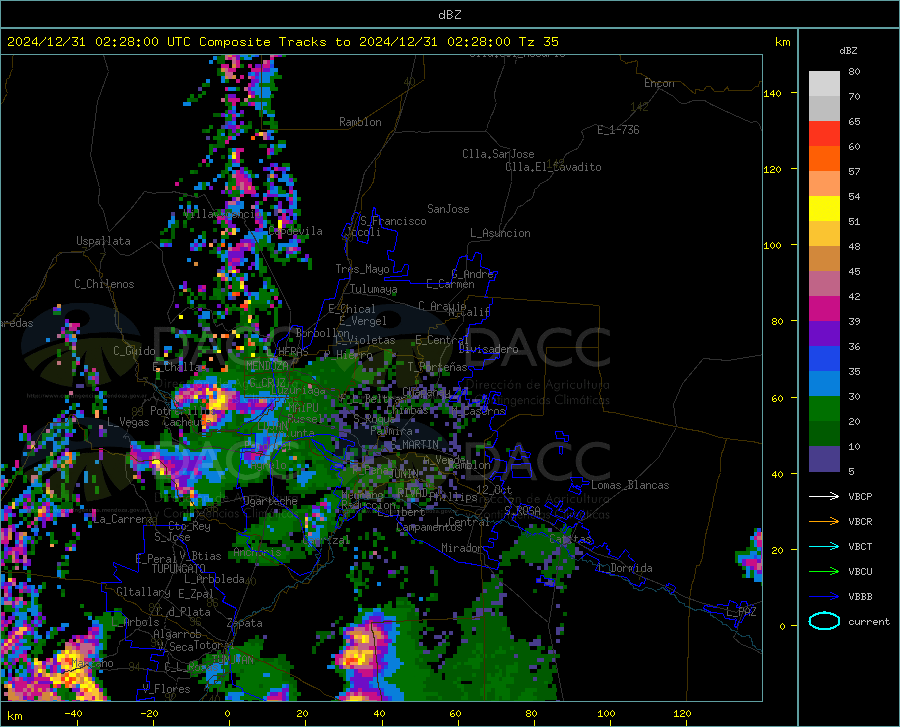Click the dBZ heading above color scale
The height and width of the screenshot is (727, 900).
coord(848,50)
